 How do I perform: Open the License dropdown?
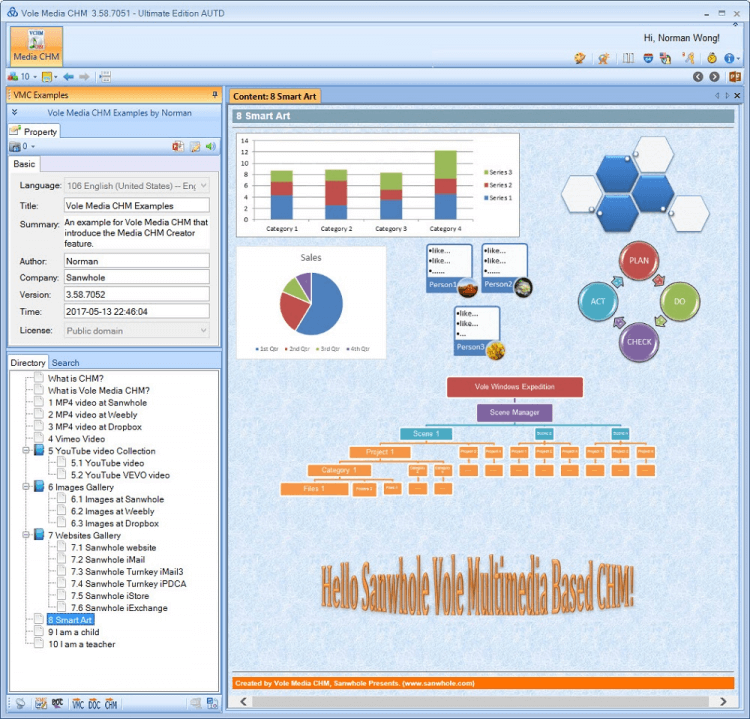pyautogui.click(x=137, y=331)
